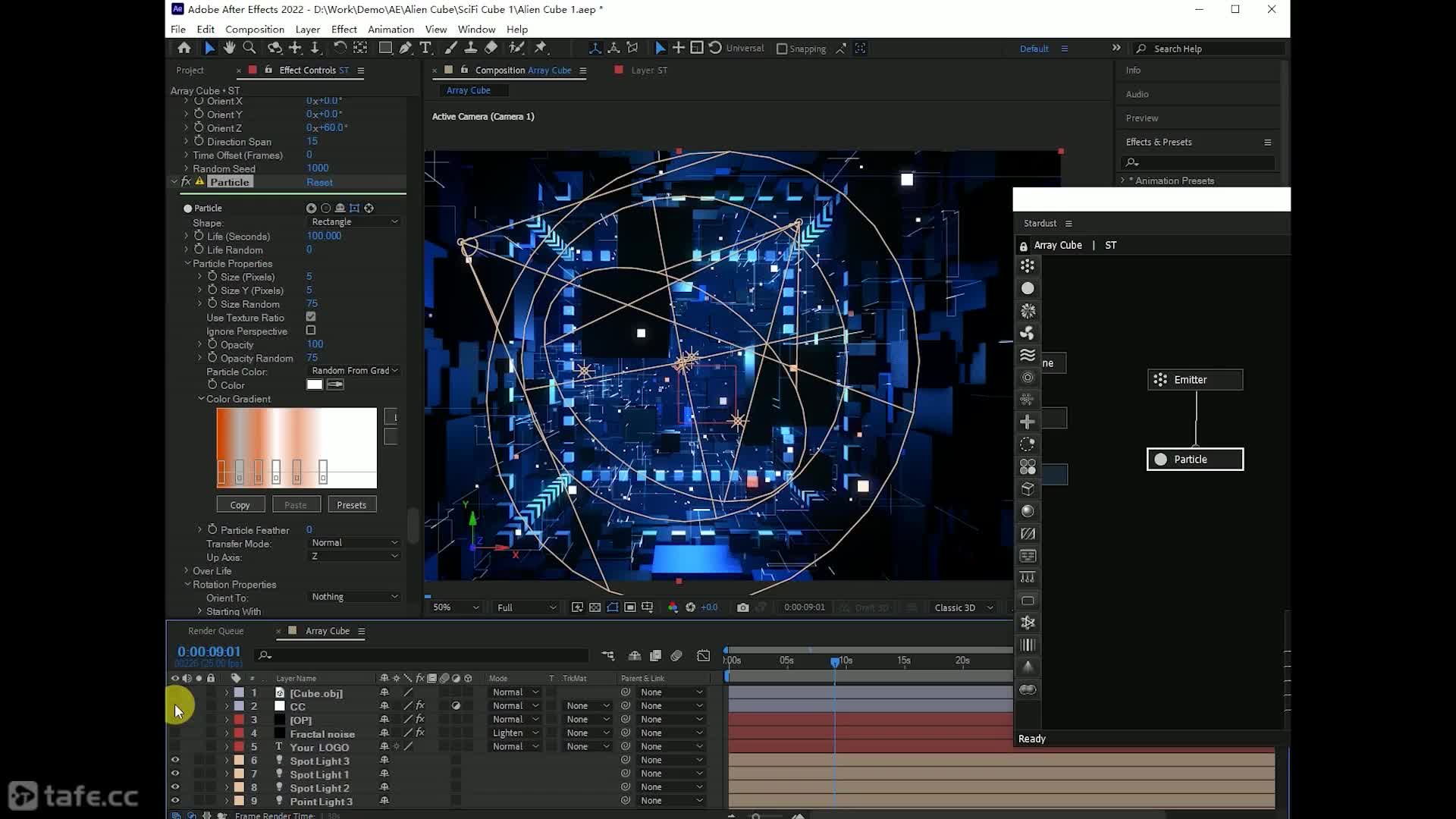Screen dimensions: 1456x819
Task: Open the Animation menu
Action: click(391, 29)
